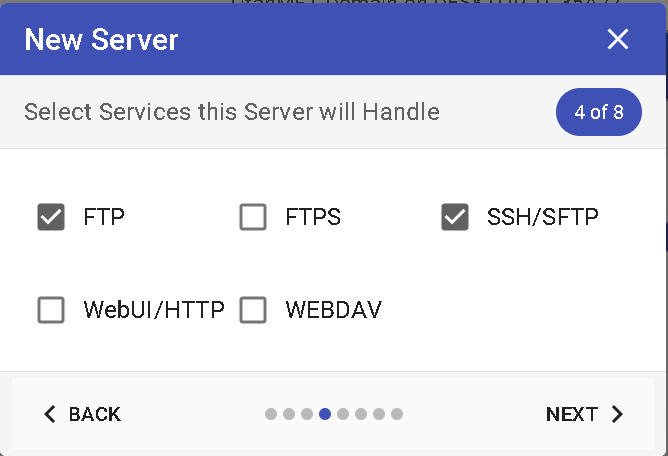Screen dimensions: 668x456
Task: Uncheck the FTP service checkbox
Action: coord(51,216)
